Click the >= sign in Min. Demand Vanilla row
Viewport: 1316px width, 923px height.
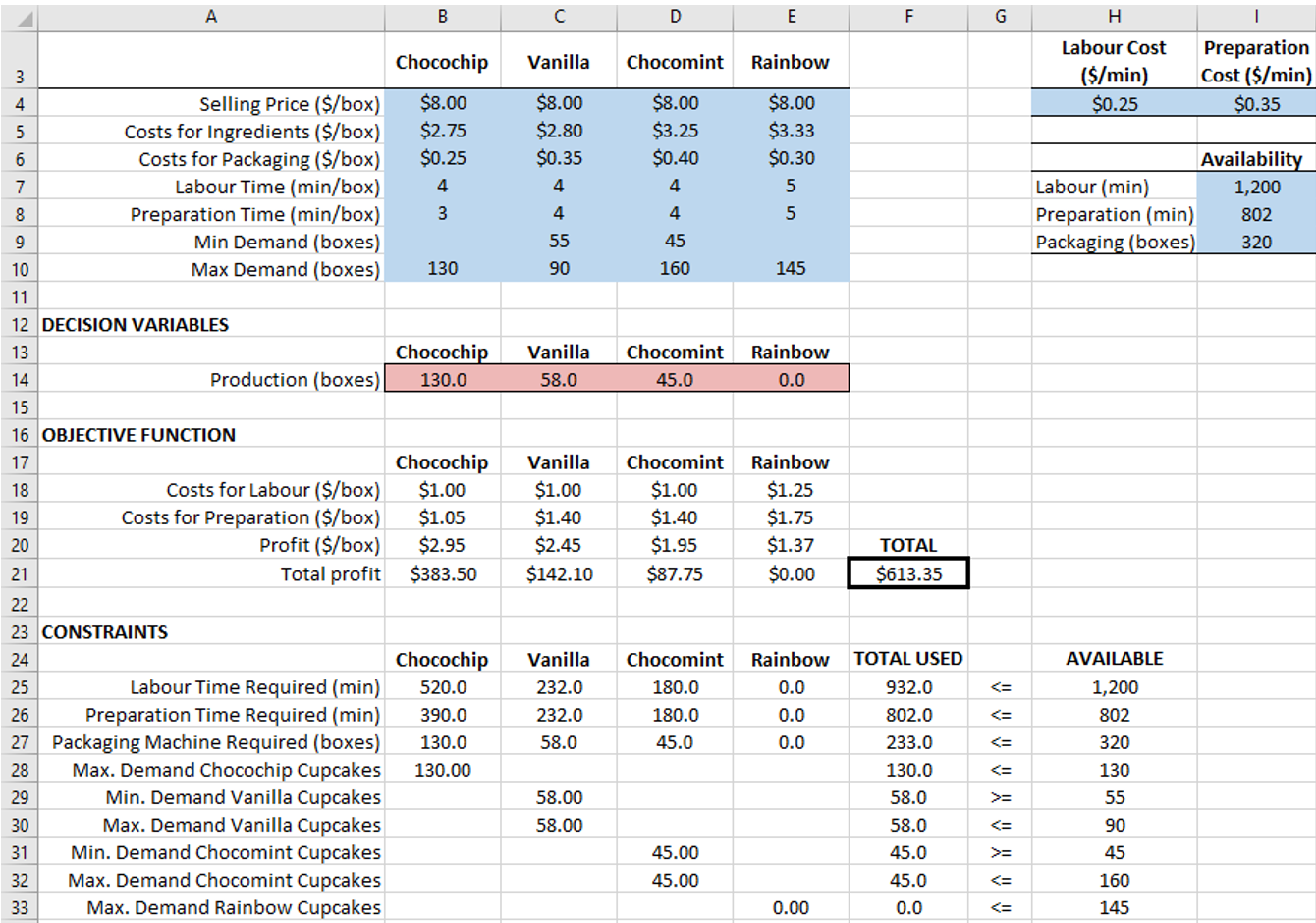[x=1000, y=798]
